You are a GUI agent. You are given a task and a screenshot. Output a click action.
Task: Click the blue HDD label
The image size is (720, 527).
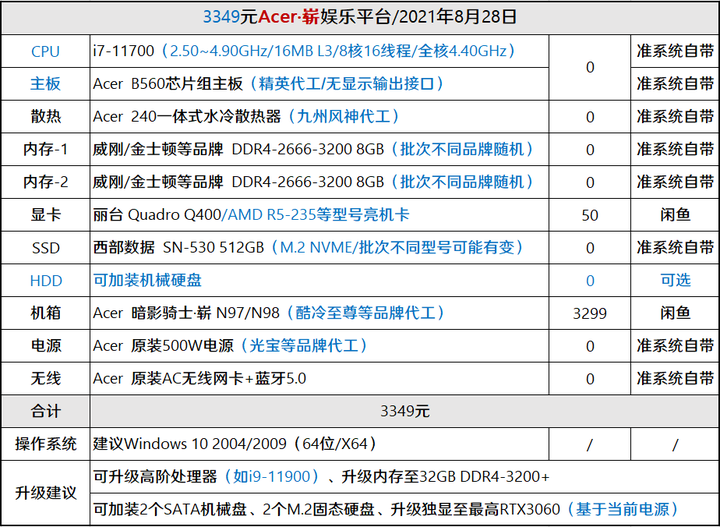[45, 280]
